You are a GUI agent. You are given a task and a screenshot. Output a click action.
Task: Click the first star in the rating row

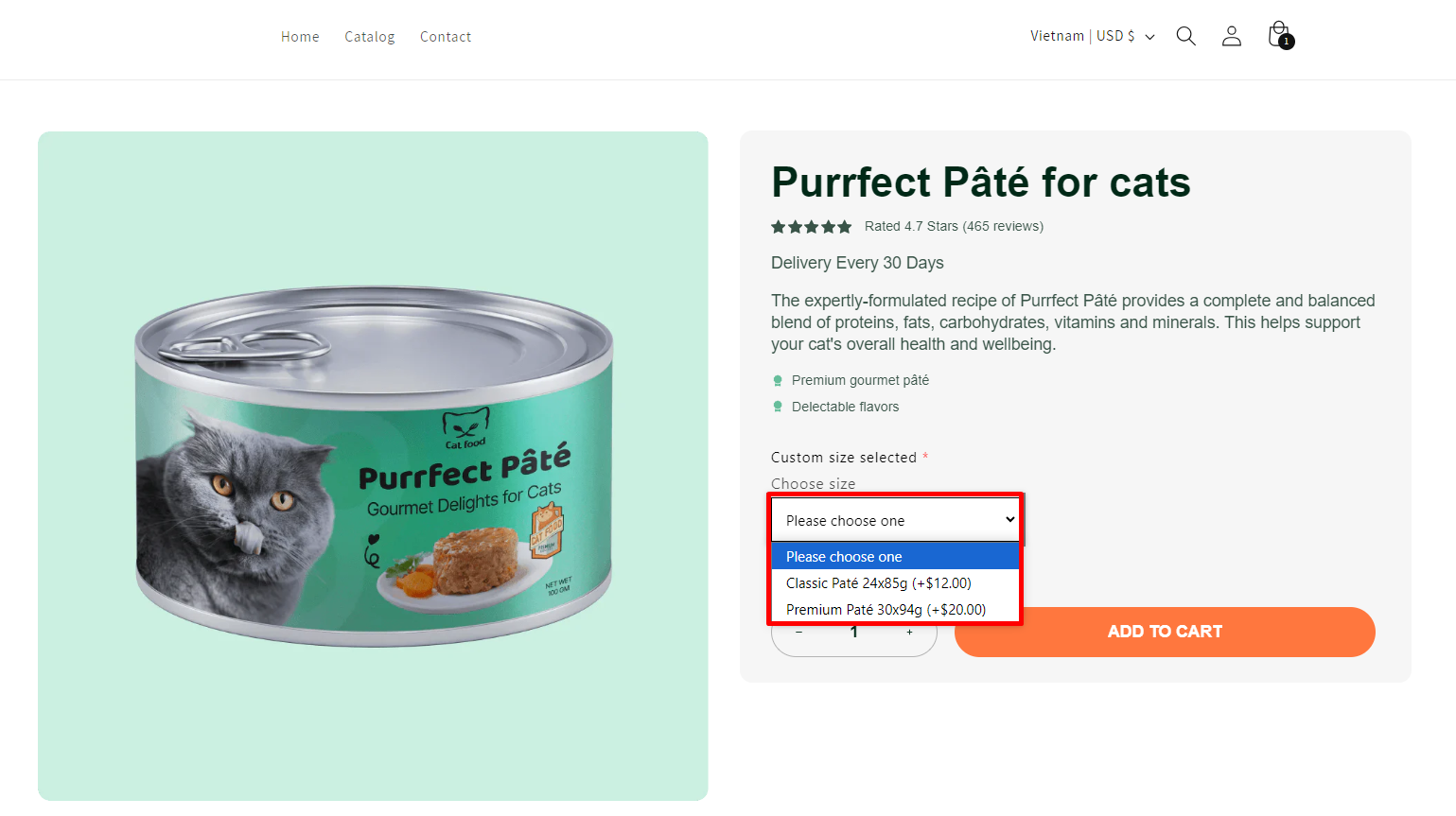[x=778, y=226]
